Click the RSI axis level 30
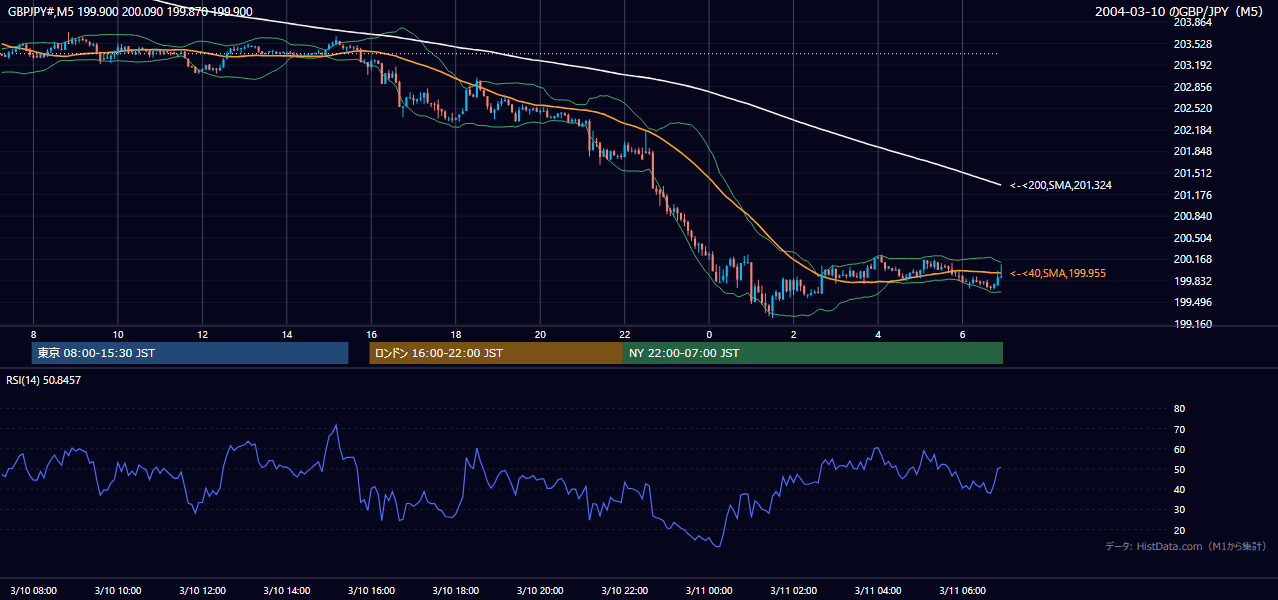This screenshot has height=600, width=1278. [1179, 510]
